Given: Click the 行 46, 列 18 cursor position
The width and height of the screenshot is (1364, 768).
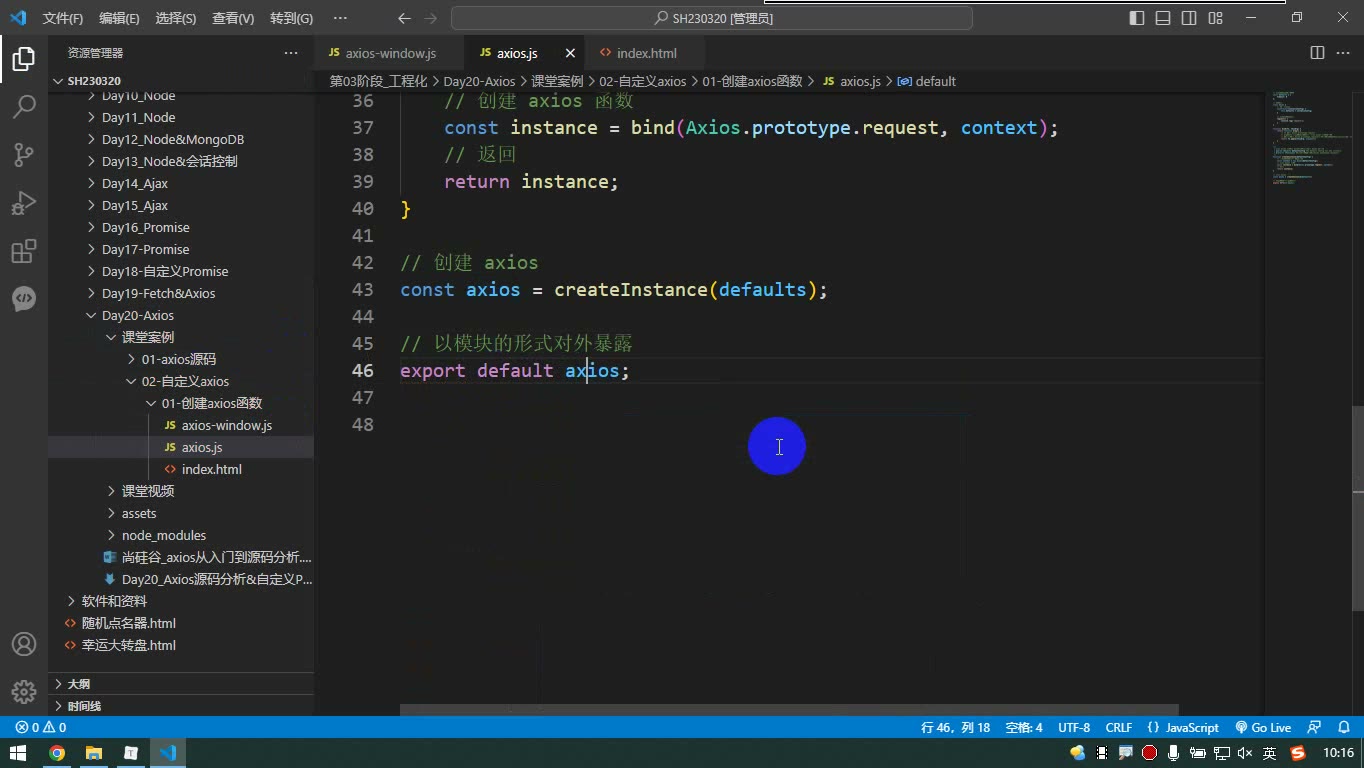Looking at the screenshot, I should 955,728.
